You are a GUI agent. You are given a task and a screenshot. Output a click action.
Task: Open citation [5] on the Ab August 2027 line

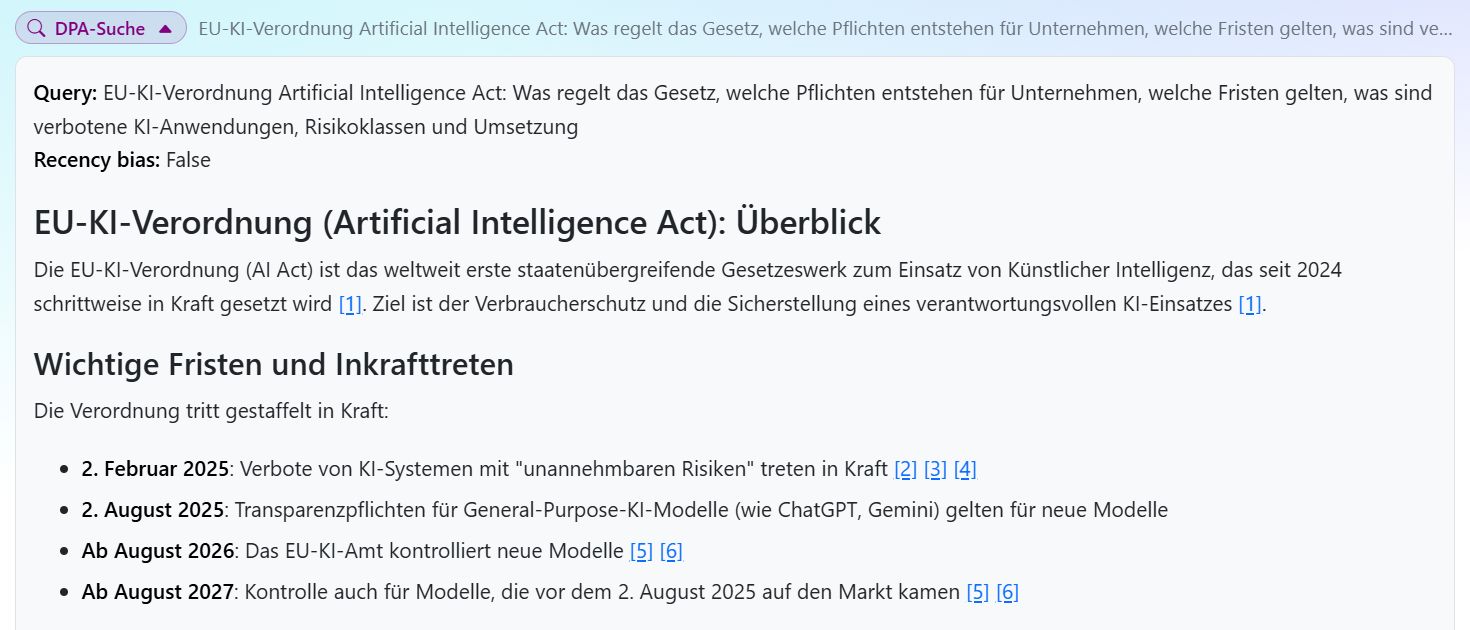coord(977,592)
